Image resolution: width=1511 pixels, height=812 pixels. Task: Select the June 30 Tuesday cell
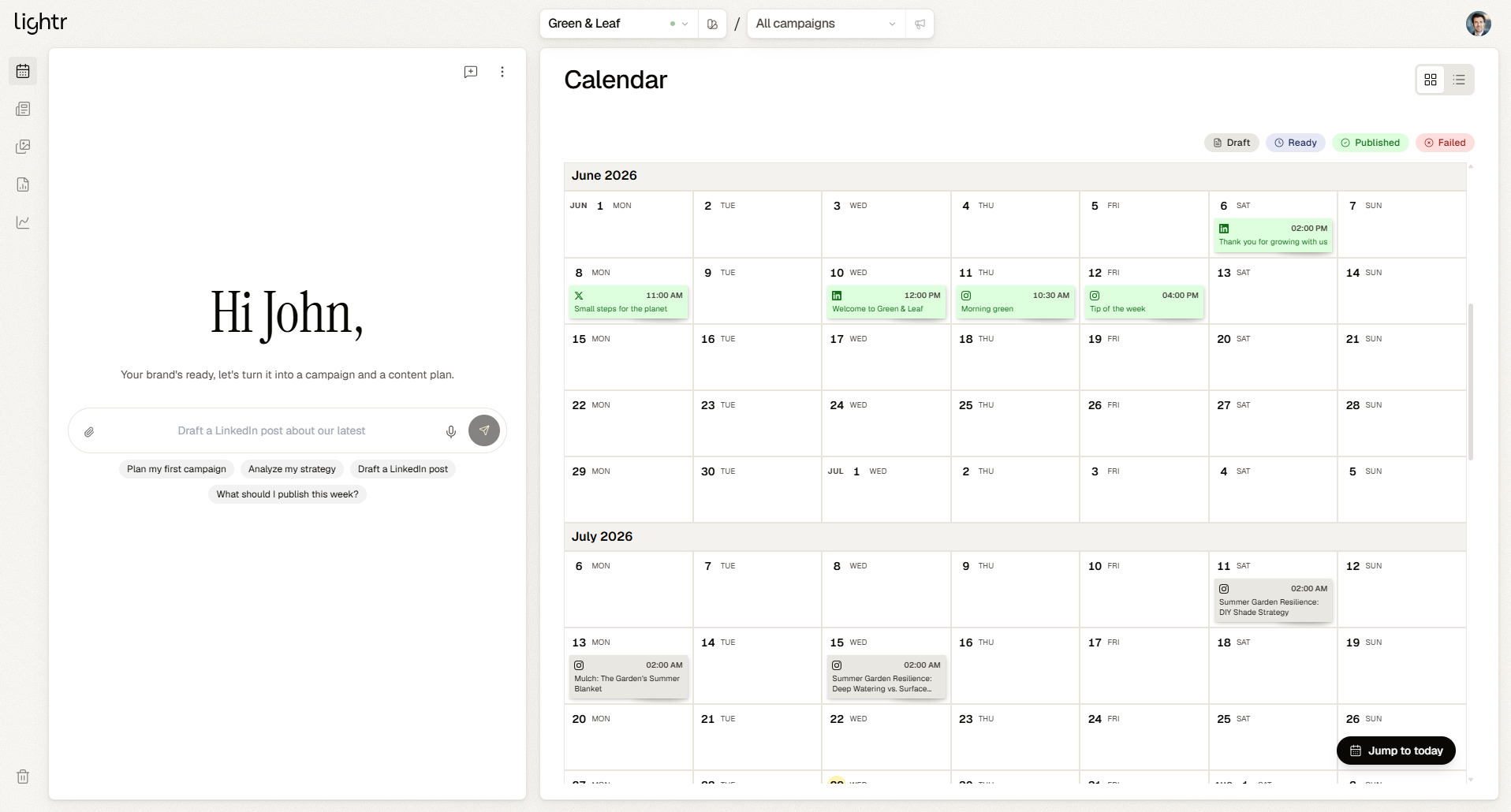pos(757,489)
